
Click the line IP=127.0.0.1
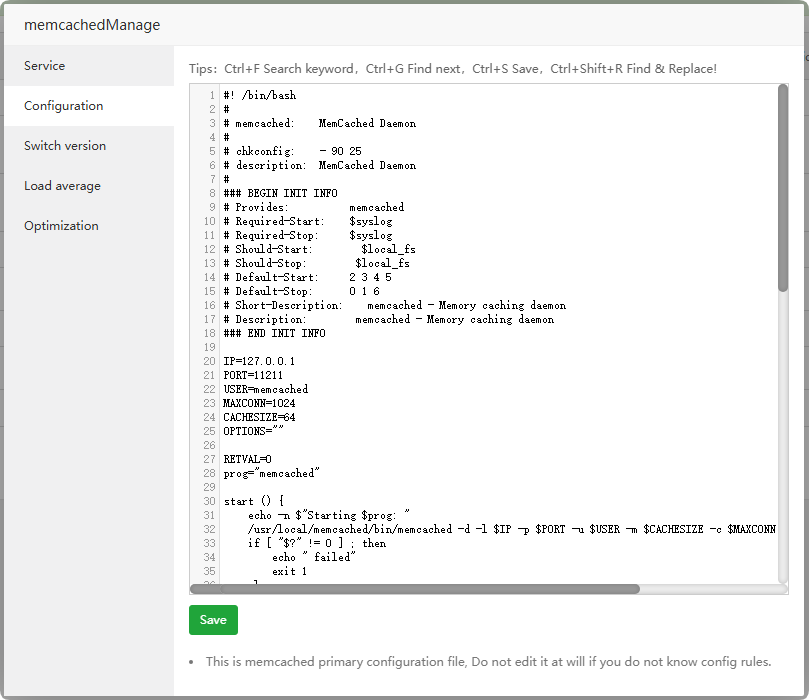pos(259,361)
